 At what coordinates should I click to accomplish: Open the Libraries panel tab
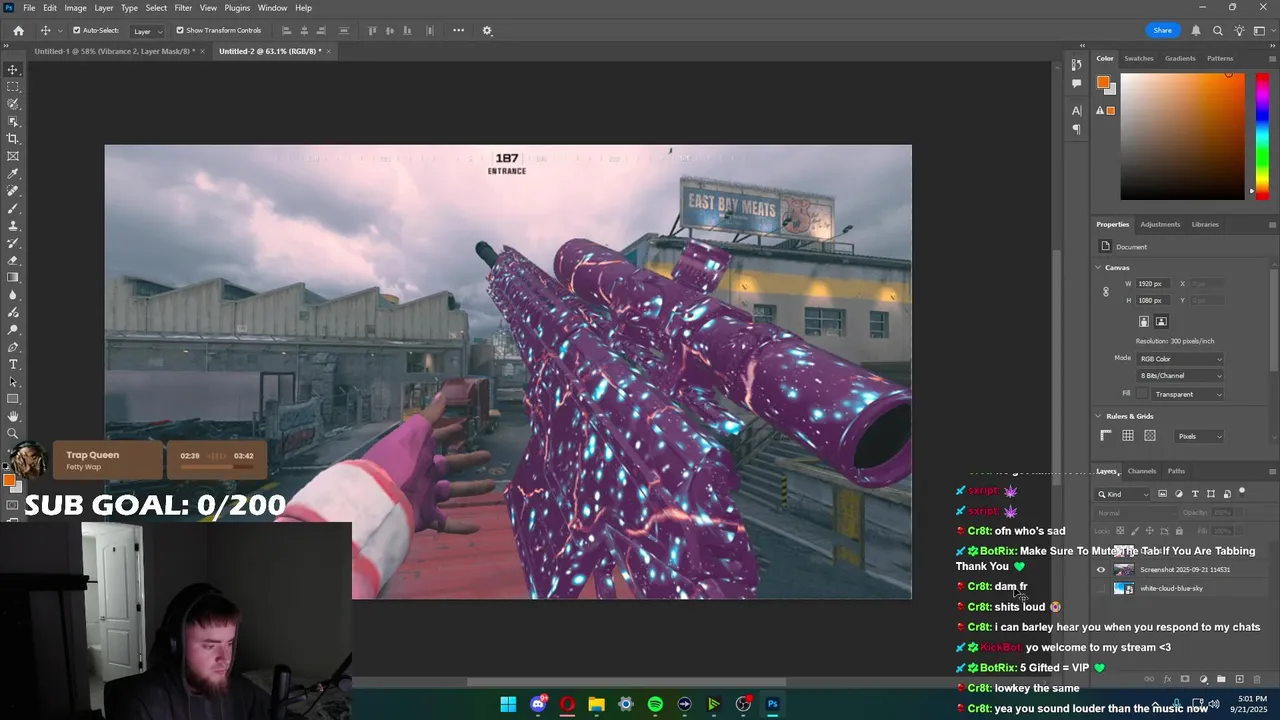coord(1205,224)
